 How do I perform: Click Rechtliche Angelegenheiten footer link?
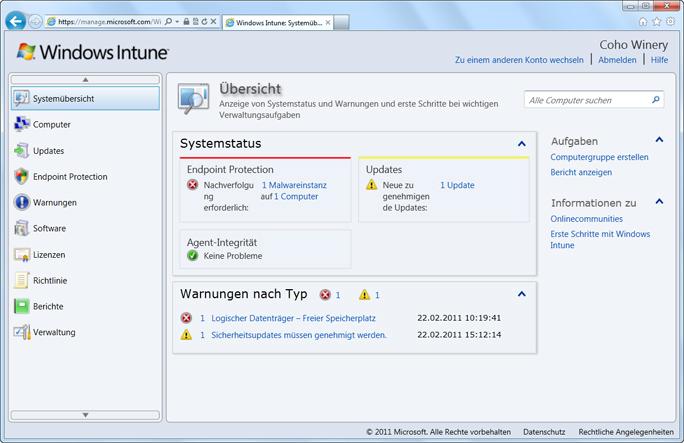point(626,432)
